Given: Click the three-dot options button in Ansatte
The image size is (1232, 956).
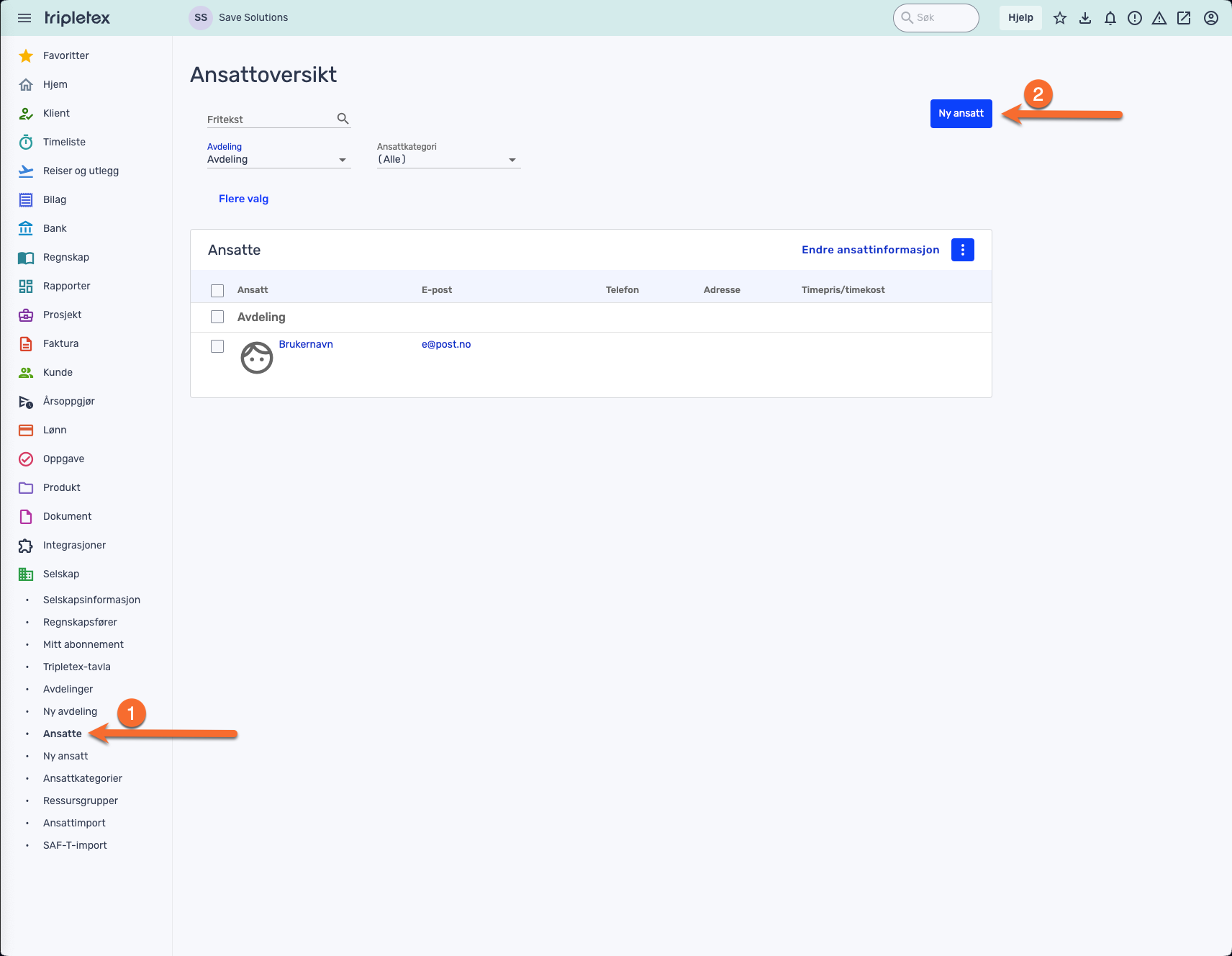Looking at the screenshot, I should [x=962, y=250].
